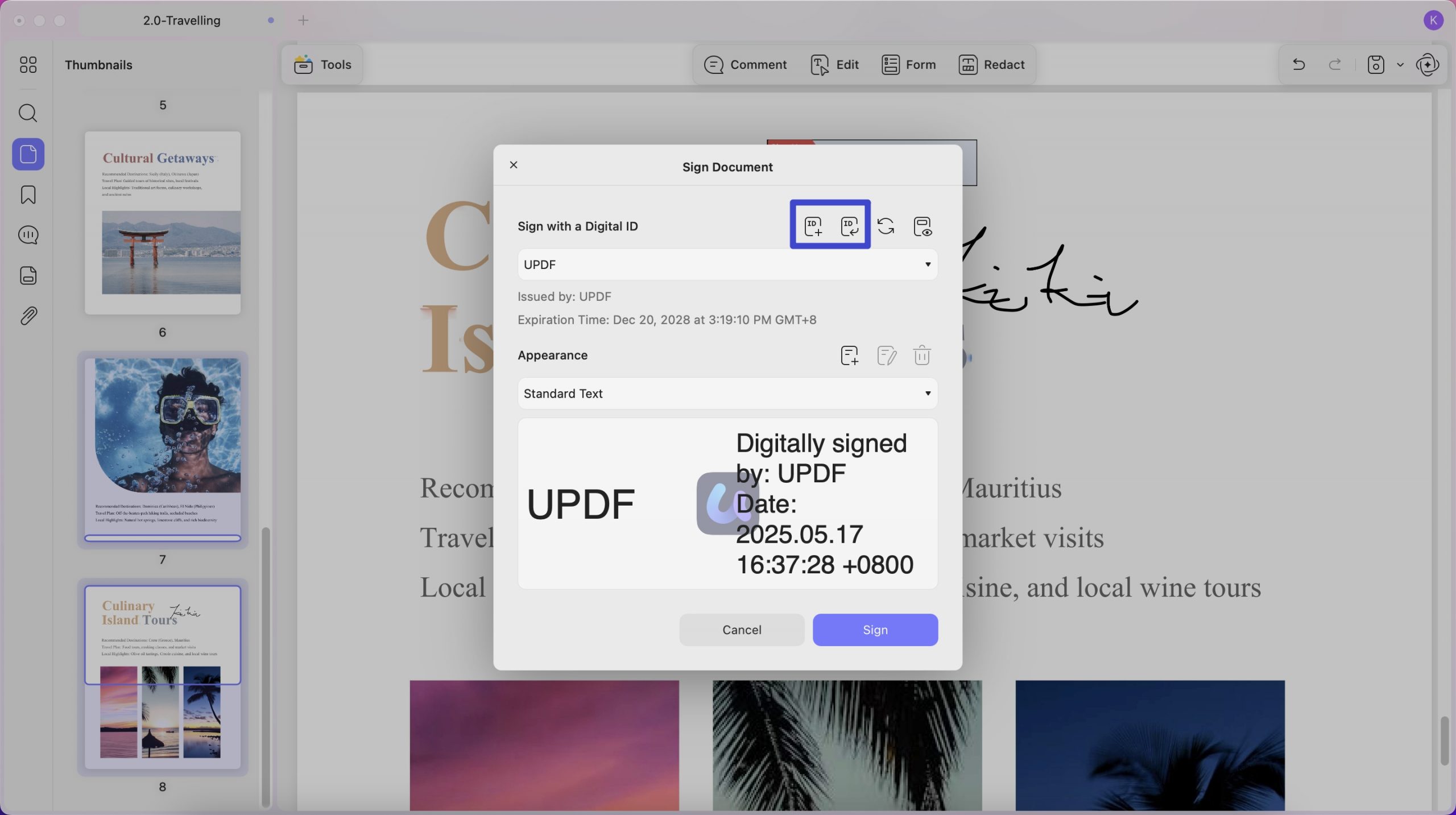Screen dimensions: 1456x815
Task: Select the page 6 Cultural Getaways thumbnail
Action: [163, 222]
